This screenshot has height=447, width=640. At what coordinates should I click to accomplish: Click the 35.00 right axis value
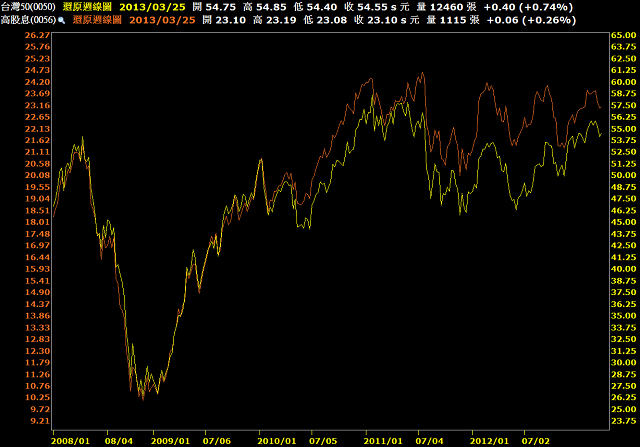(624, 316)
